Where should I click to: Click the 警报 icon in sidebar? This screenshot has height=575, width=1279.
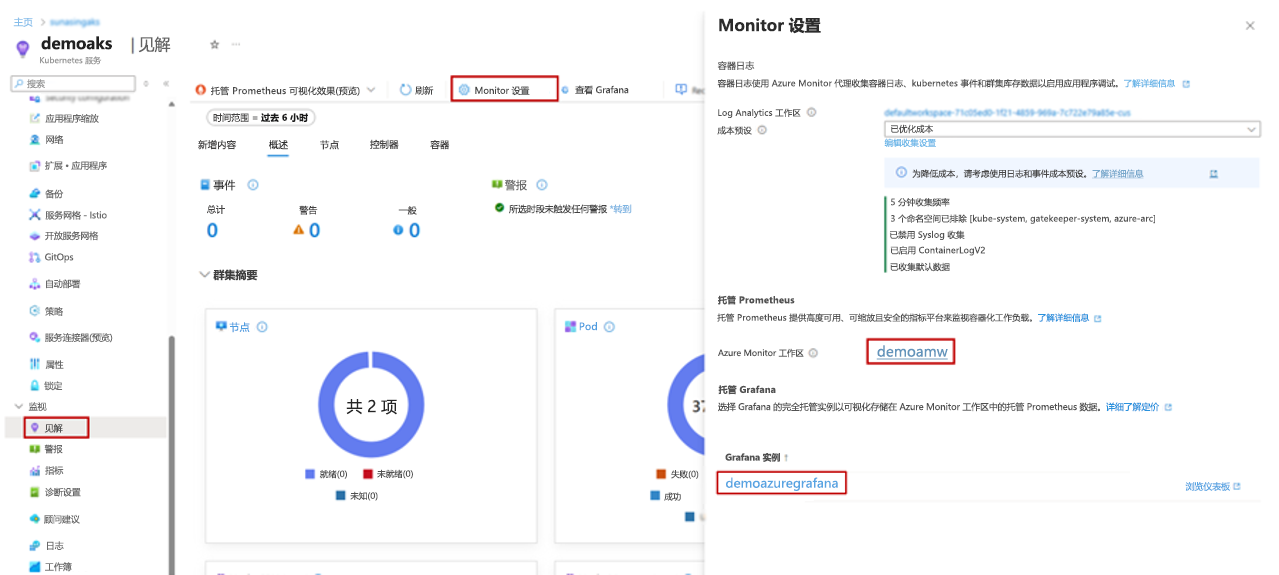click(35, 449)
